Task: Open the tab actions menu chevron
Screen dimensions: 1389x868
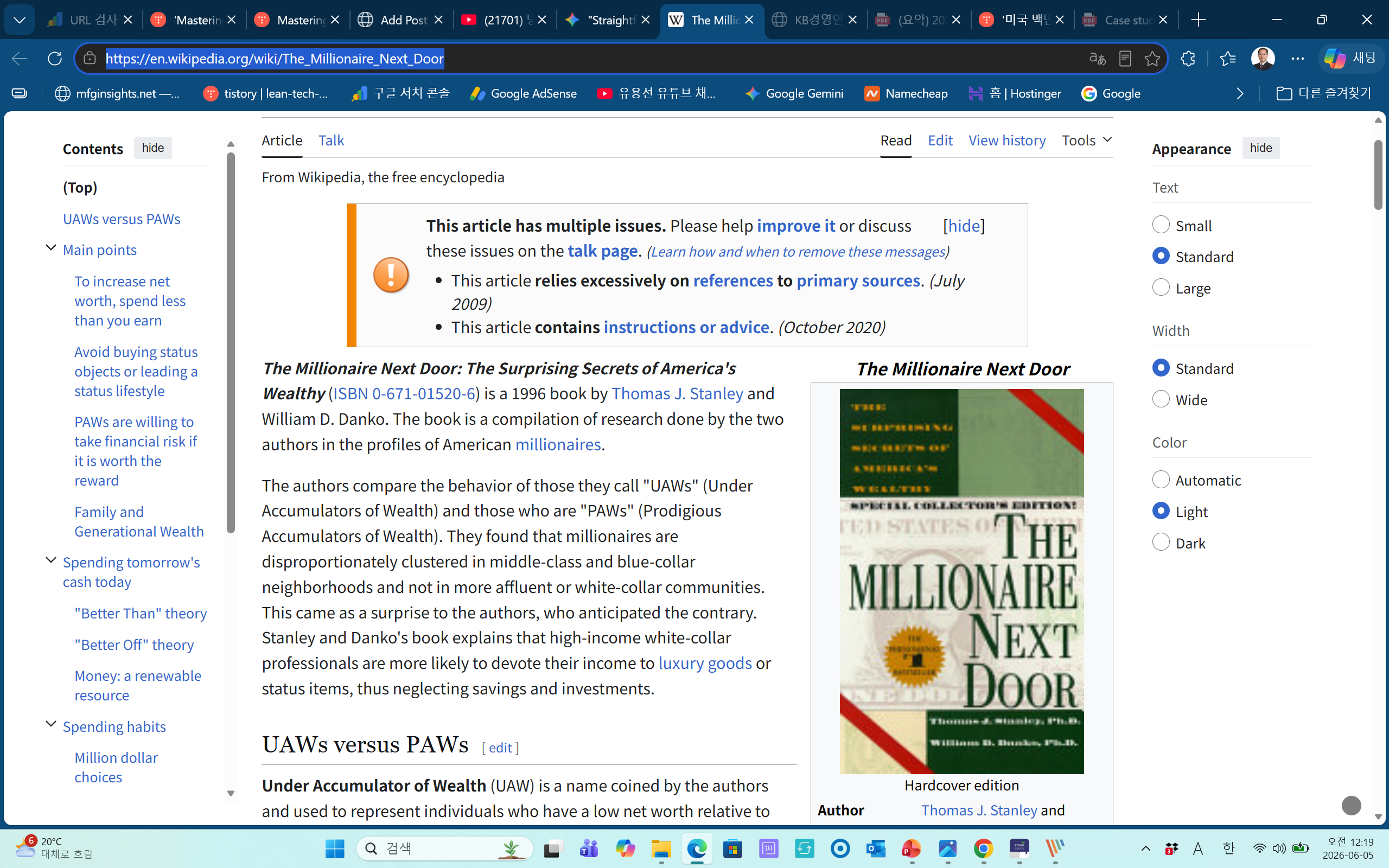Action: pos(20,20)
